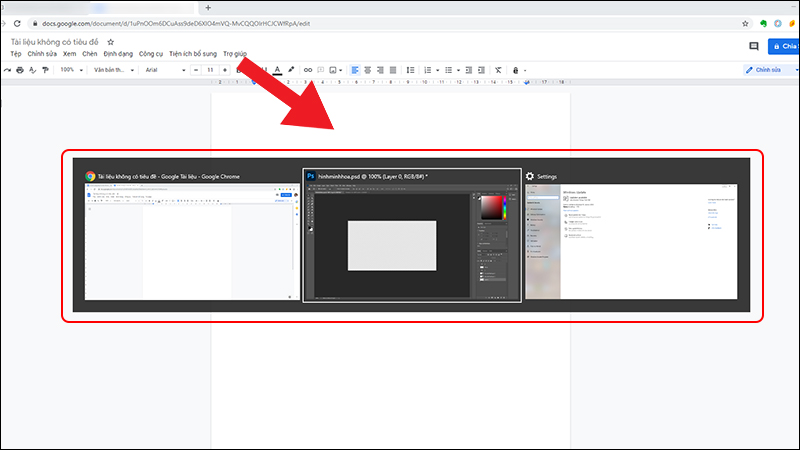This screenshot has height=450, width=800.
Task: Click the plus button to increase font size
Action: (x=226, y=70)
